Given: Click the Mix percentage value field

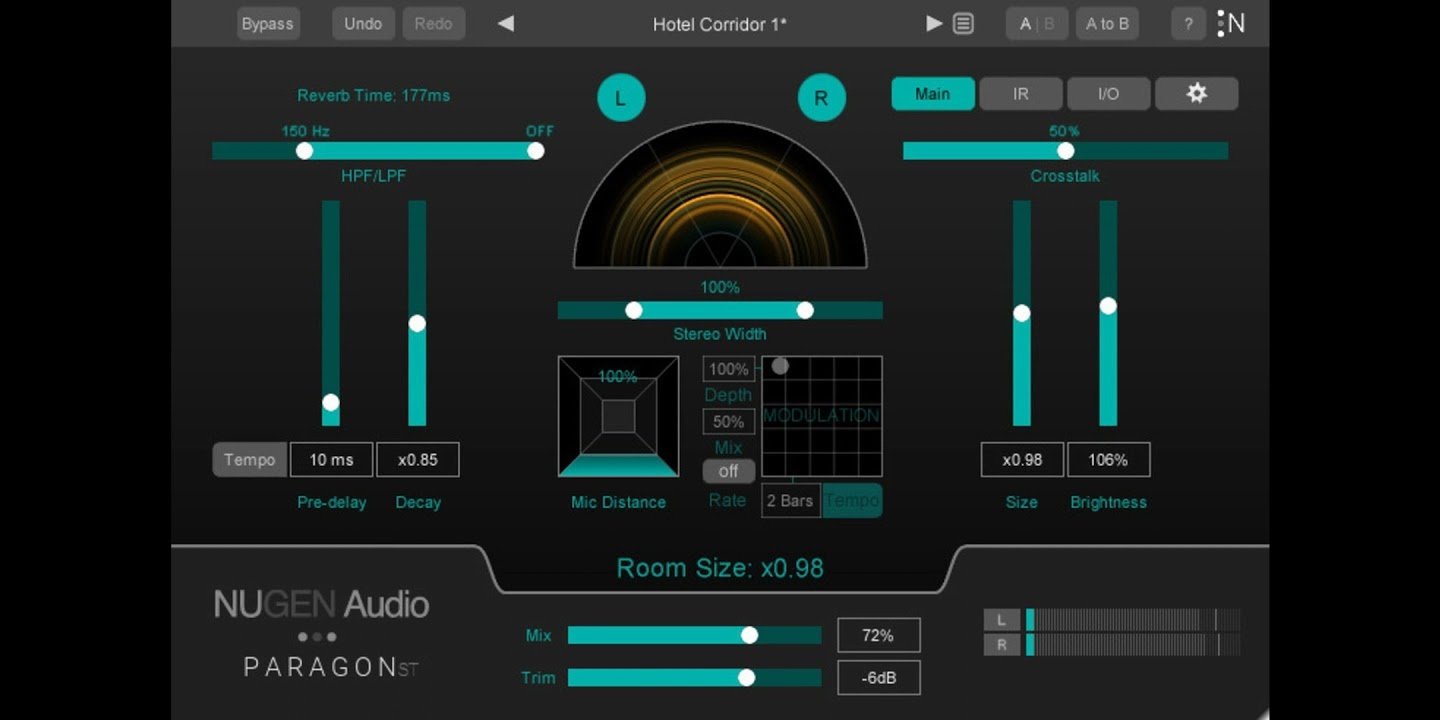Looking at the screenshot, I should [x=878, y=635].
